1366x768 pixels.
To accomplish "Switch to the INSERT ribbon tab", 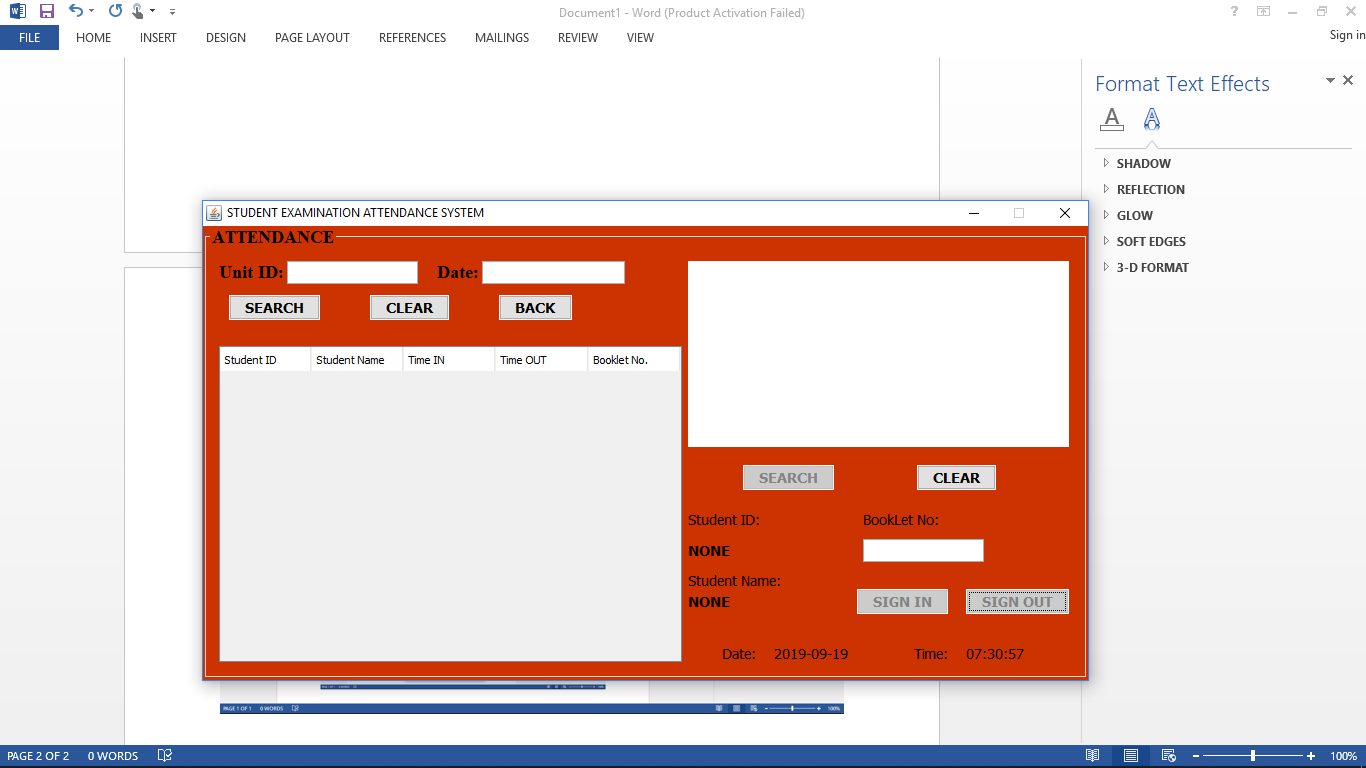I will pos(157,38).
